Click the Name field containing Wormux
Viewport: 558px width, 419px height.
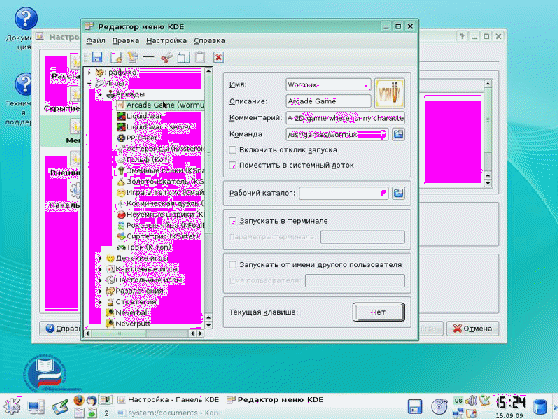point(328,85)
